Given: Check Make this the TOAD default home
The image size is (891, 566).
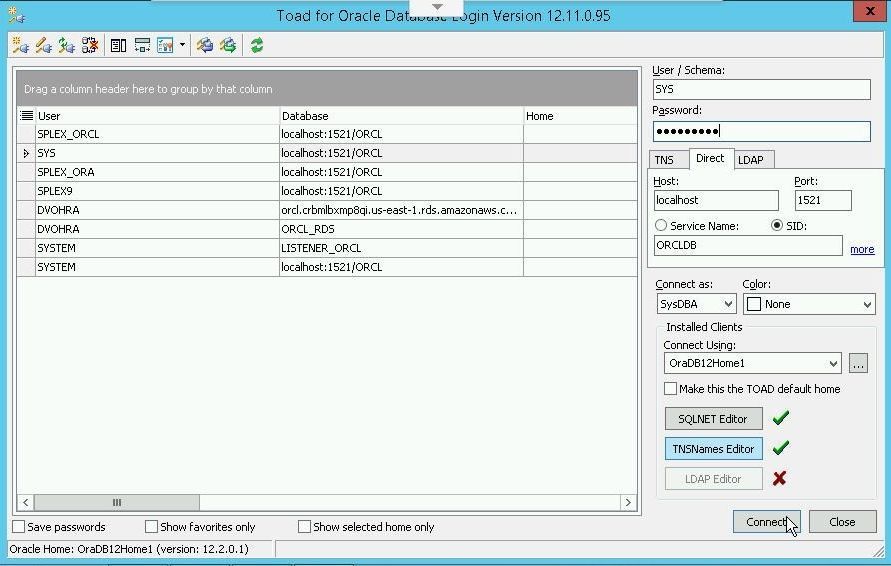Looking at the screenshot, I should click(671, 389).
